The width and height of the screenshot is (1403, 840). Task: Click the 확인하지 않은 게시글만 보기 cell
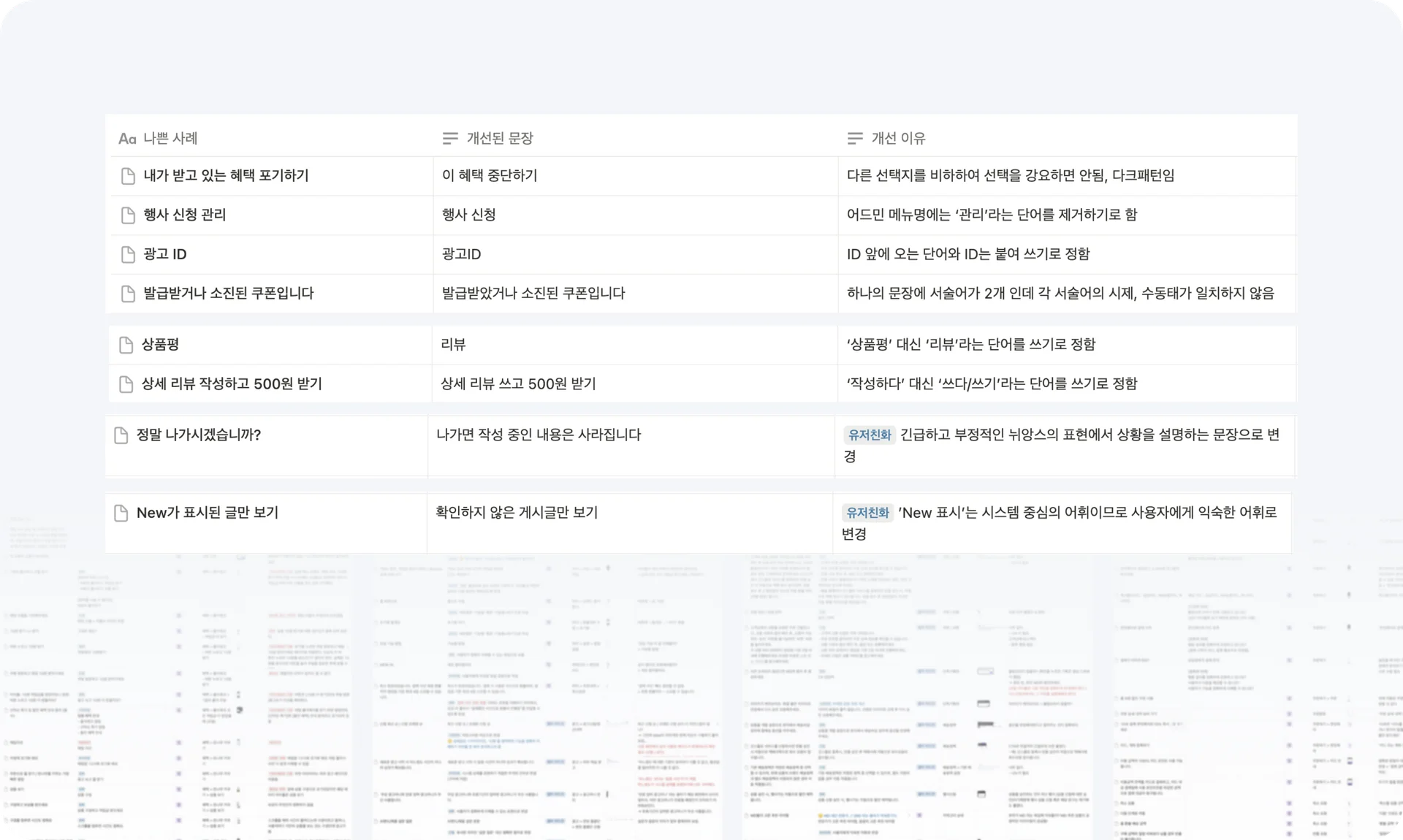(517, 513)
